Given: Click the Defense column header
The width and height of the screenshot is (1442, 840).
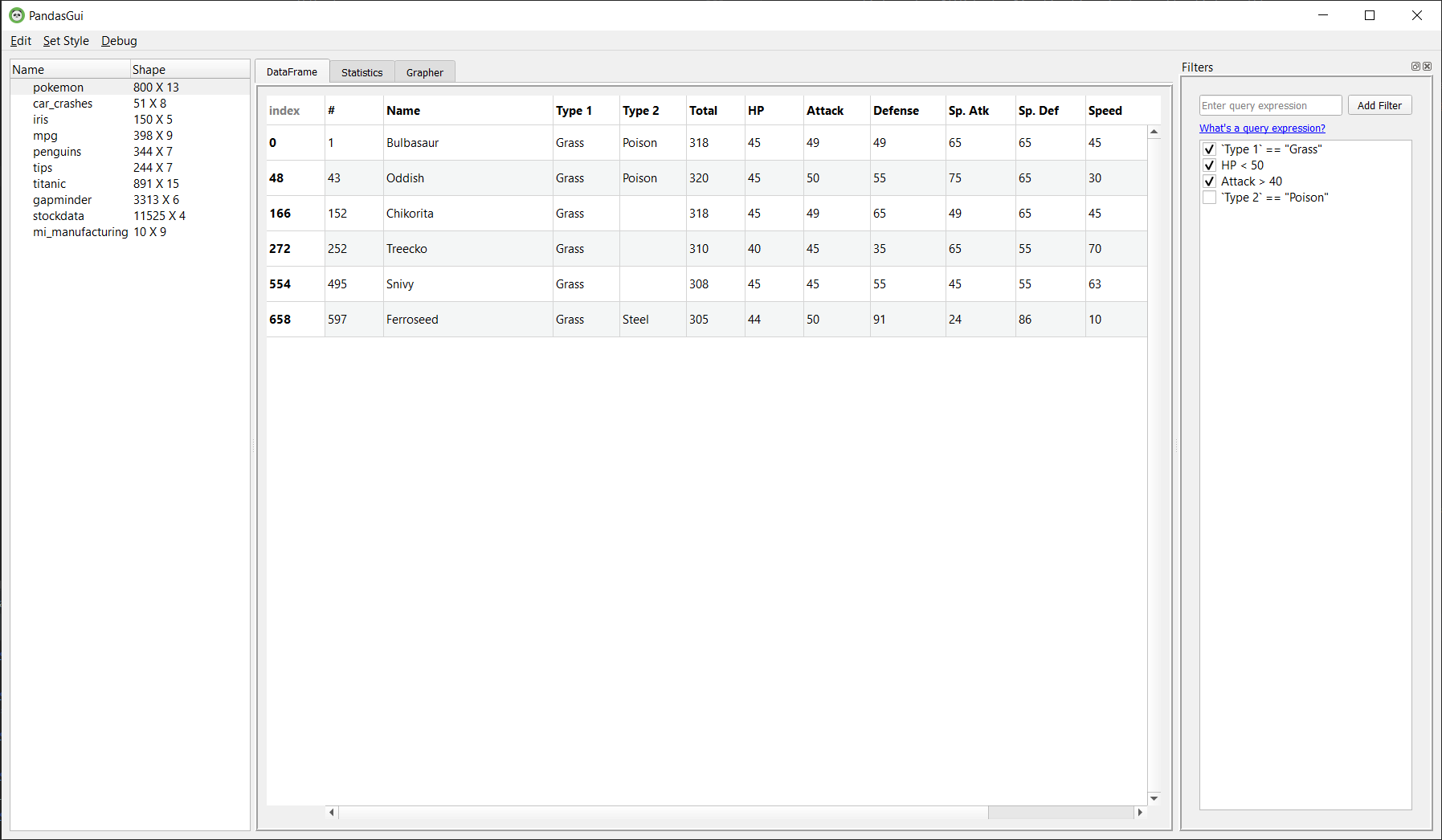Looking at the screenshot, I should click(908, 111).
